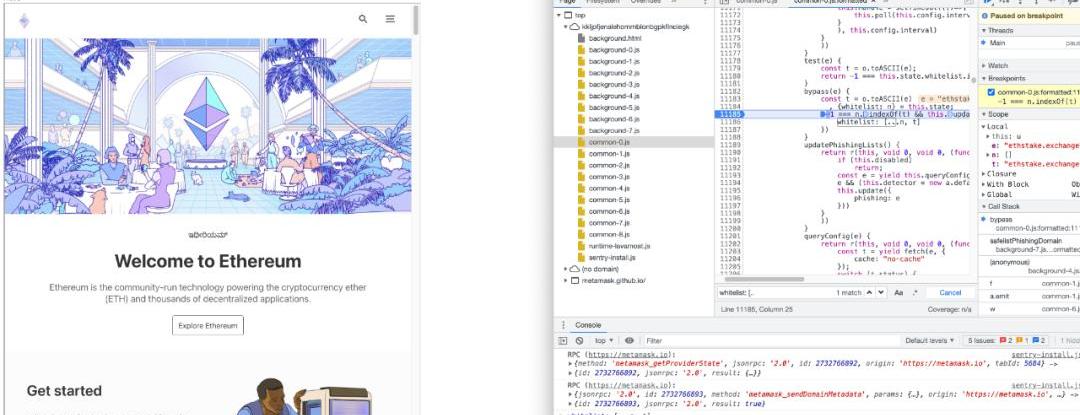This screenshot has height=415, width=1080.
Task: Toggle the console sidebar icon
Action: [x=564, y=341]
